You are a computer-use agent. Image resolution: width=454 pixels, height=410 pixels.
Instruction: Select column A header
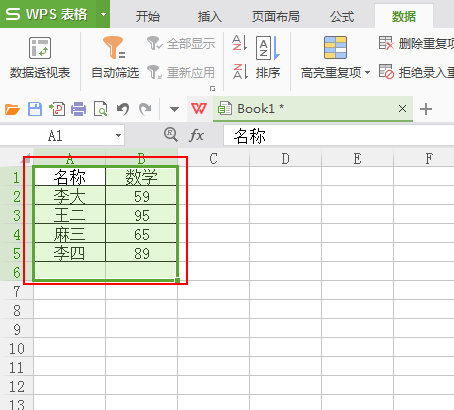pyautogui.click(x=69, y=159)
